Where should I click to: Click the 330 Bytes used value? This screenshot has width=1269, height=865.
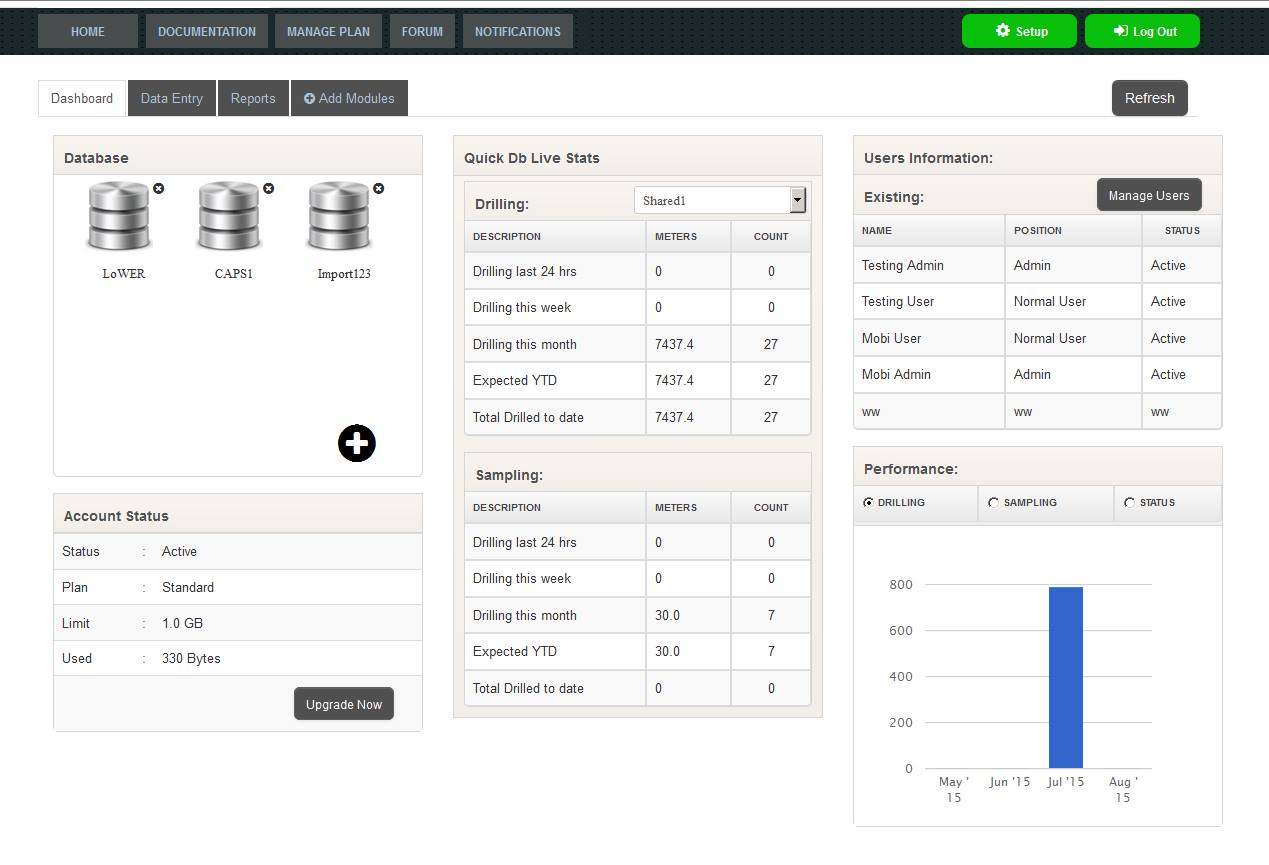[x=191, y=658]
